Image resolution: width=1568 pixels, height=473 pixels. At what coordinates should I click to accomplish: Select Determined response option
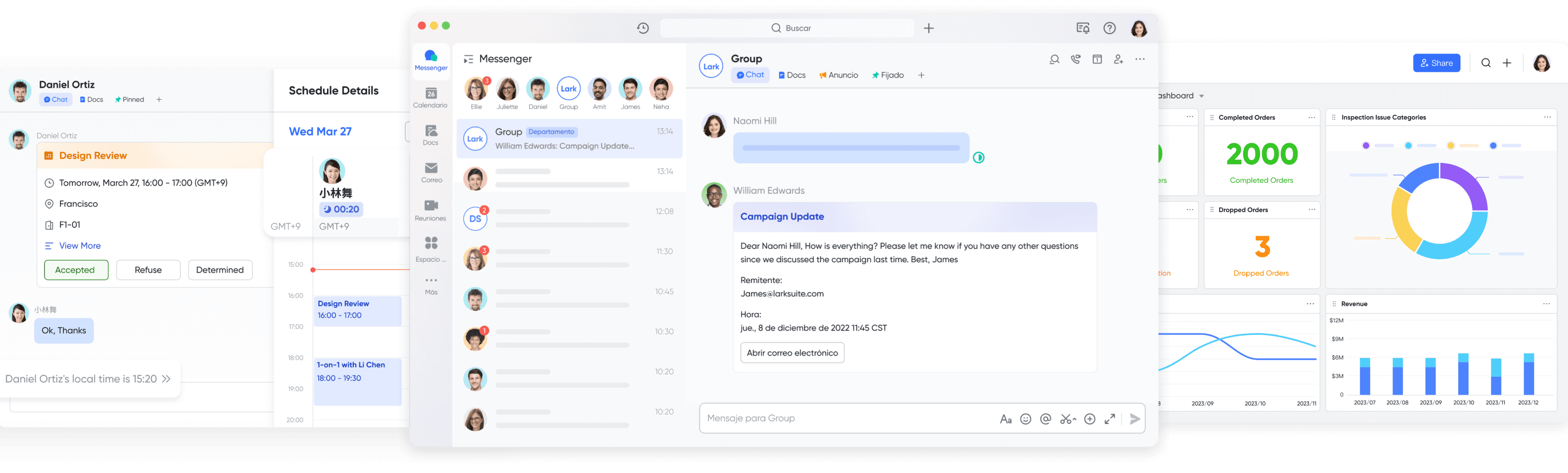[x=220, y=270]
